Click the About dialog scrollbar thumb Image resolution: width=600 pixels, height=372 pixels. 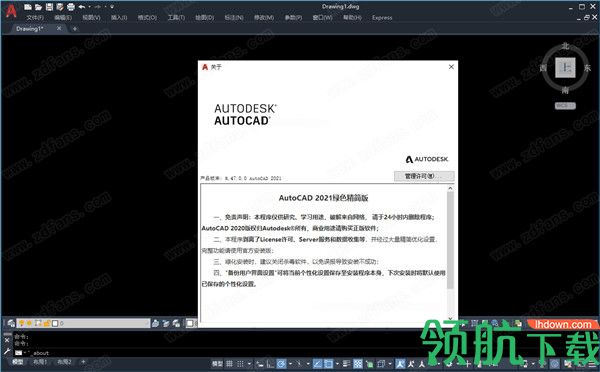(450, 240)
